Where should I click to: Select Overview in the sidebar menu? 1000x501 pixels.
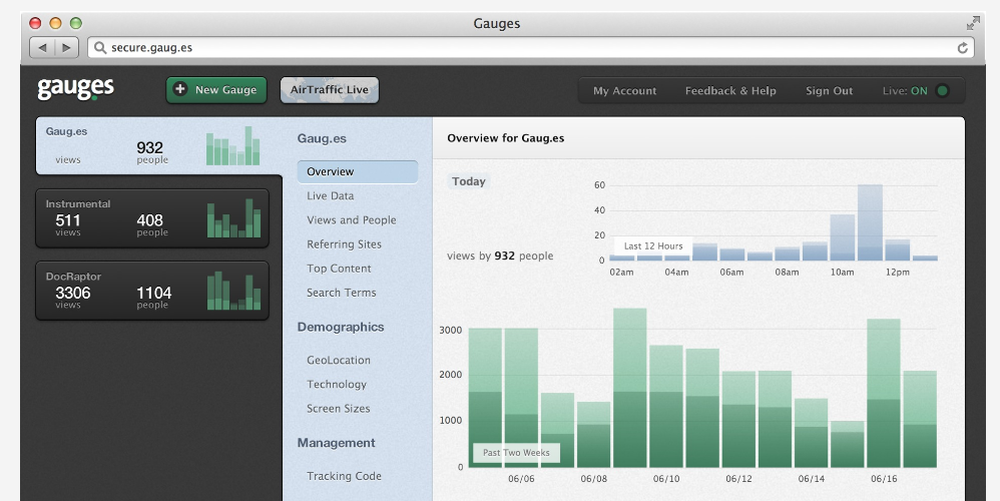click(357, 171)
